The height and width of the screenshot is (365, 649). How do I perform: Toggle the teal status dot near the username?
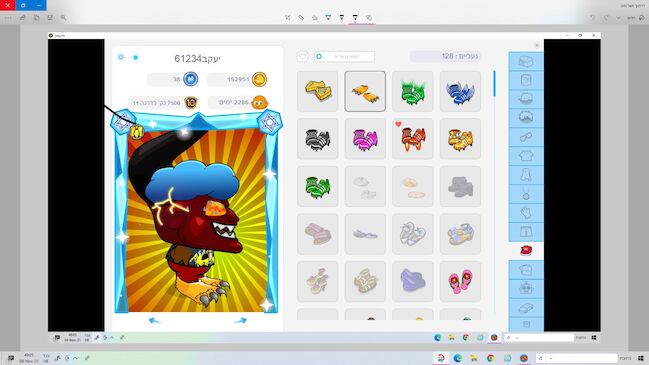(x=136, y=58)
